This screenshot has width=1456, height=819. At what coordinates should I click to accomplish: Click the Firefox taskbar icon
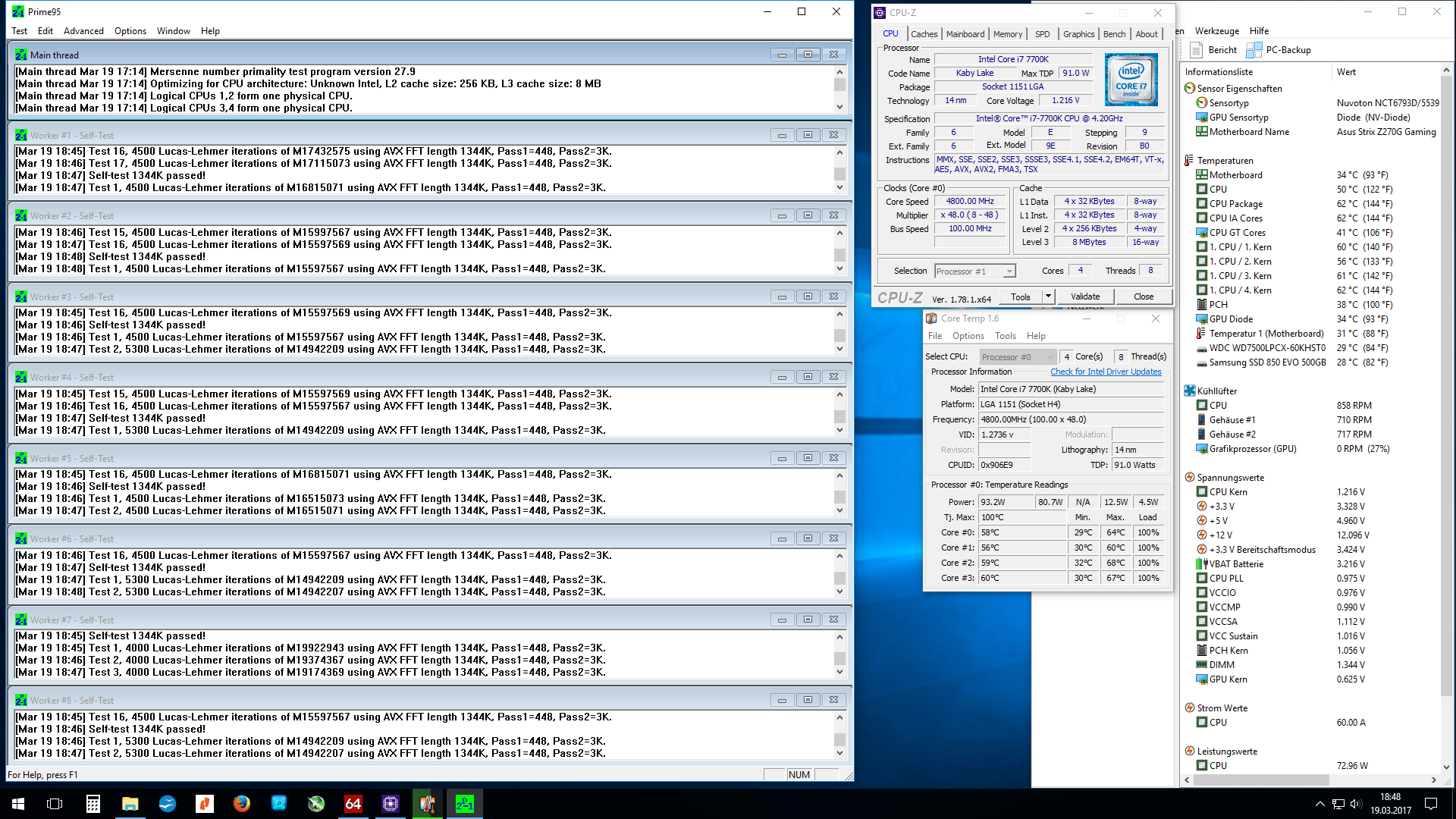coord(242,804)
